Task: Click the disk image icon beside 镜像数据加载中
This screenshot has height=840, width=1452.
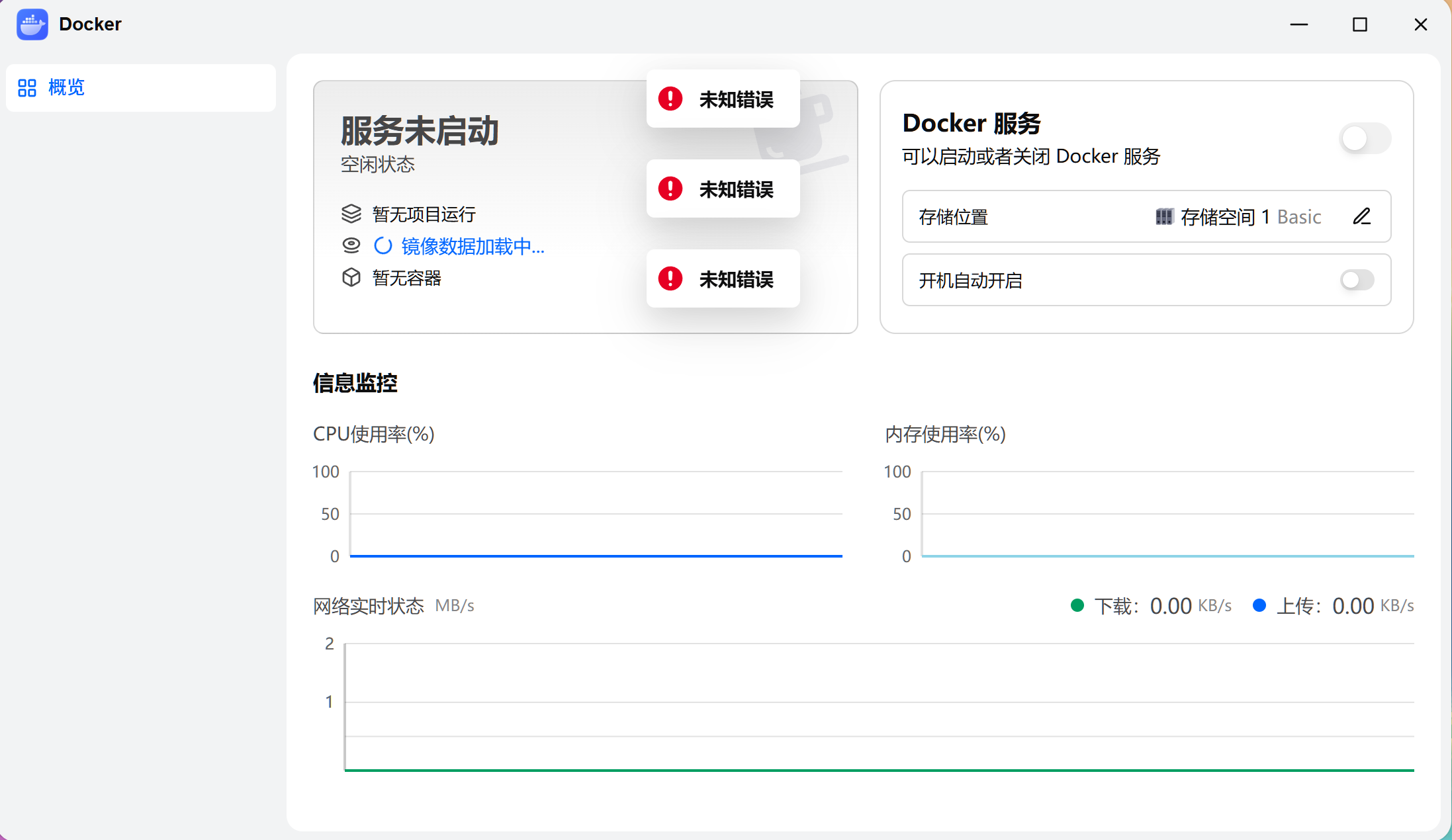Action: [x=351, y=245]
